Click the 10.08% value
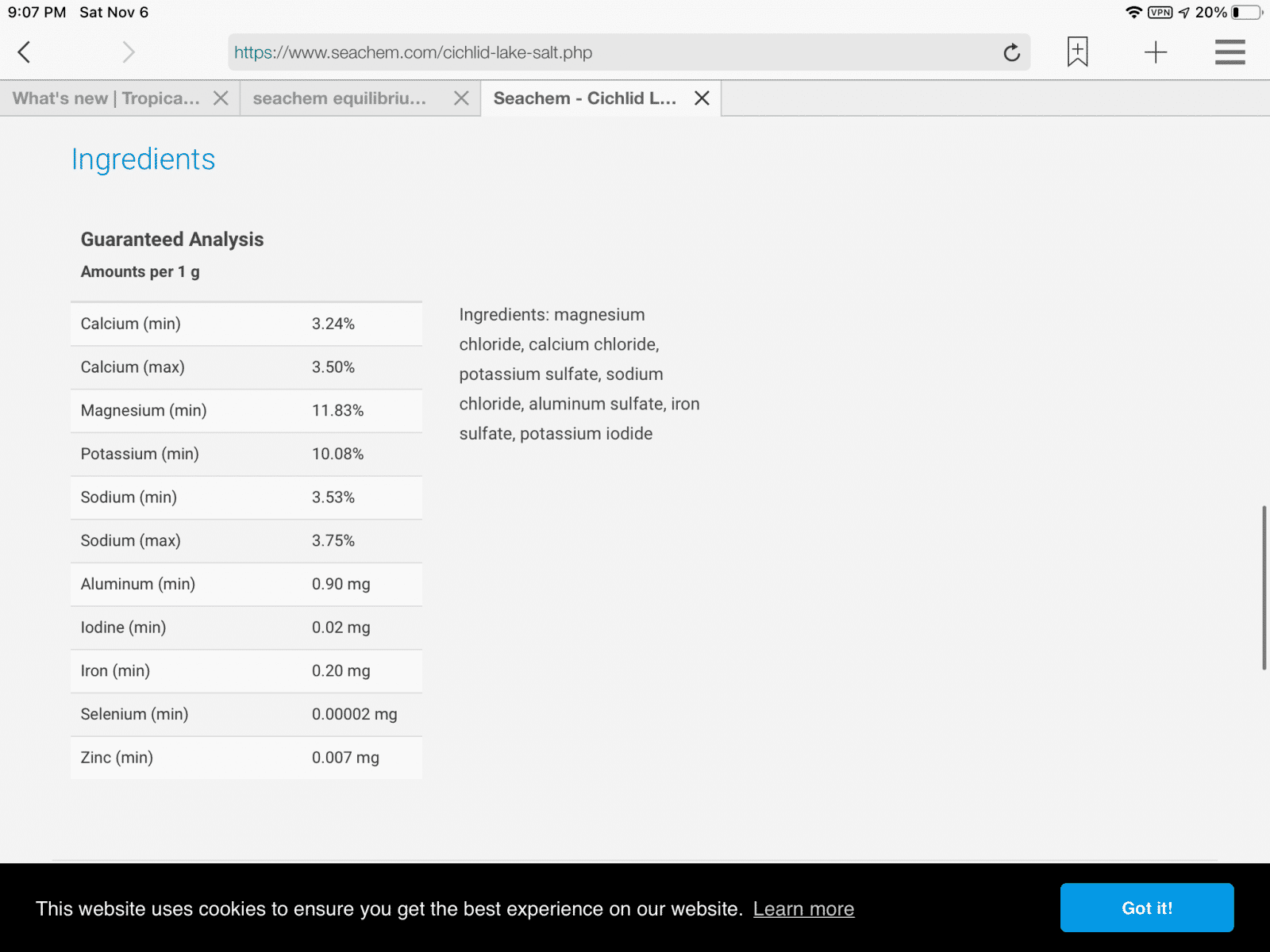Viewport: 1270px width, 952px height. tap(338, 454)
